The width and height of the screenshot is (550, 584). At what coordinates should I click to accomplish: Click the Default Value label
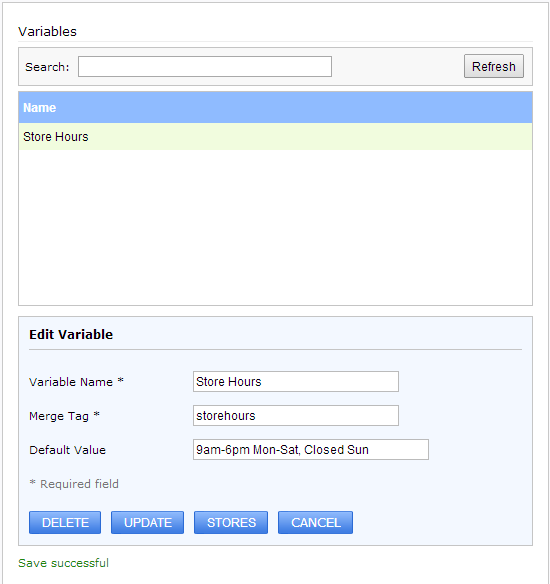tap(68, 450)
